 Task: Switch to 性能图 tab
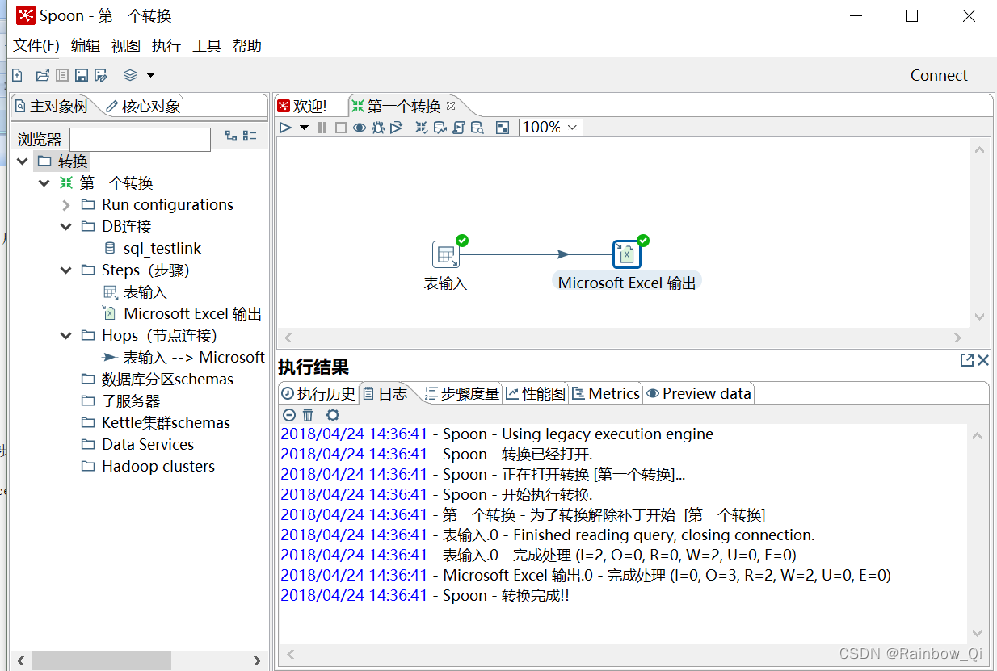point(536,394)
